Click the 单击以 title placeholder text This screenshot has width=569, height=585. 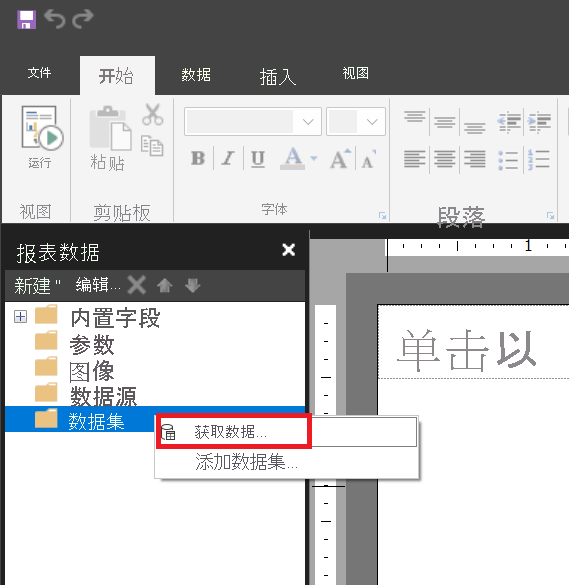click(x=466, y=351)
